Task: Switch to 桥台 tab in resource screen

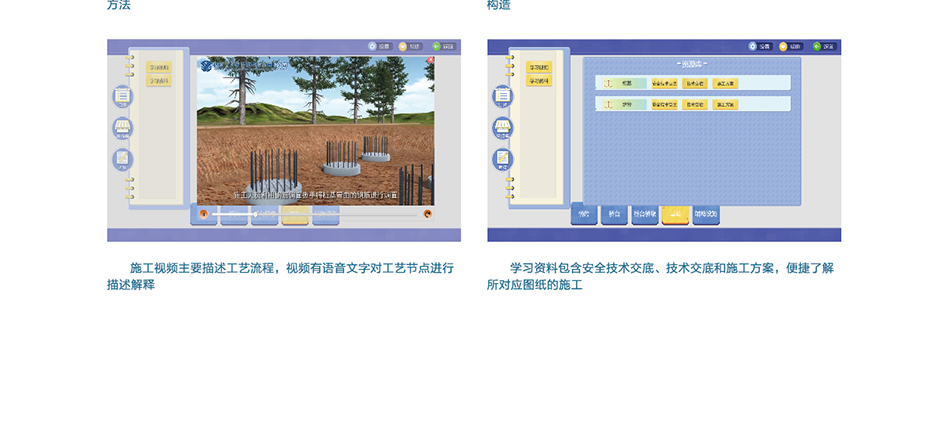Action: click(614, 214)
